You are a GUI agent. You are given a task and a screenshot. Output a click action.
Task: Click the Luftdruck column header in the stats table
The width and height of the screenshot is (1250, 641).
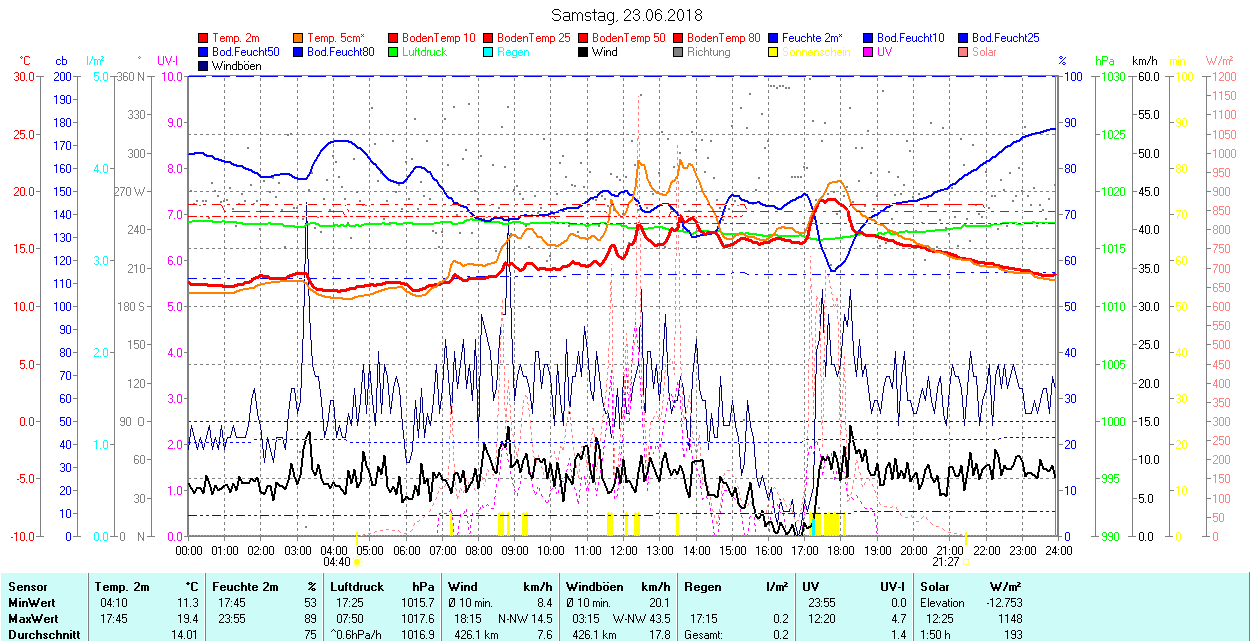pos(357,587)
